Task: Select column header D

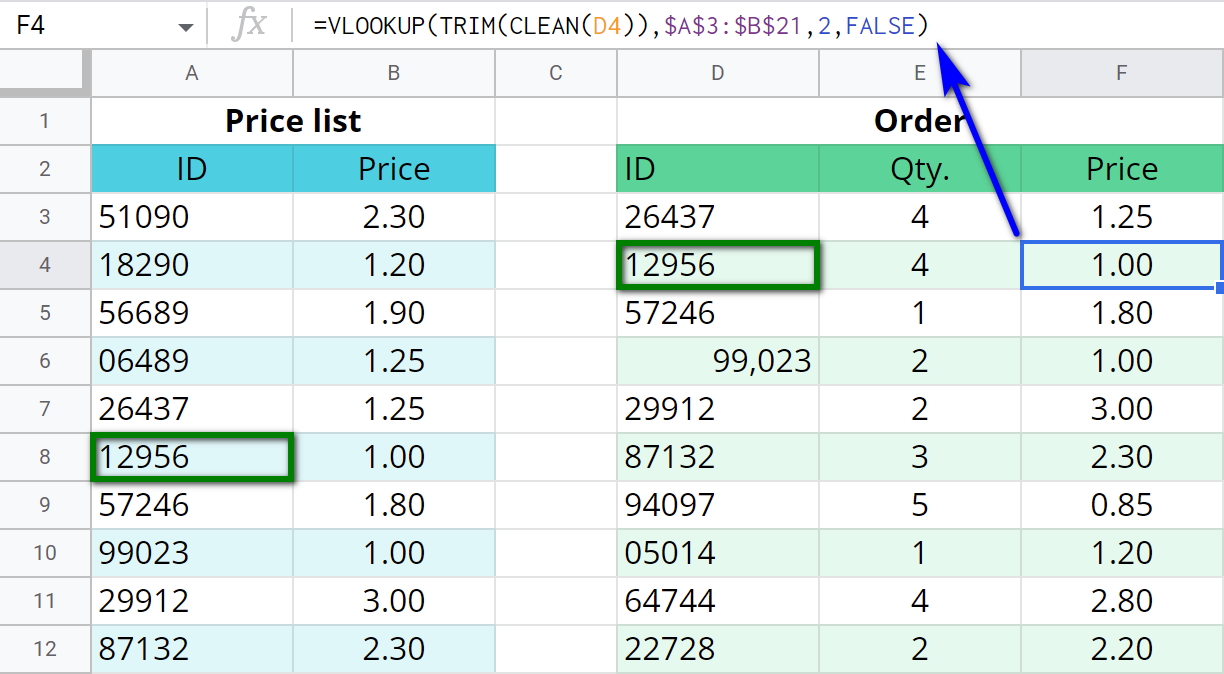Action: (x=718, y=72)
